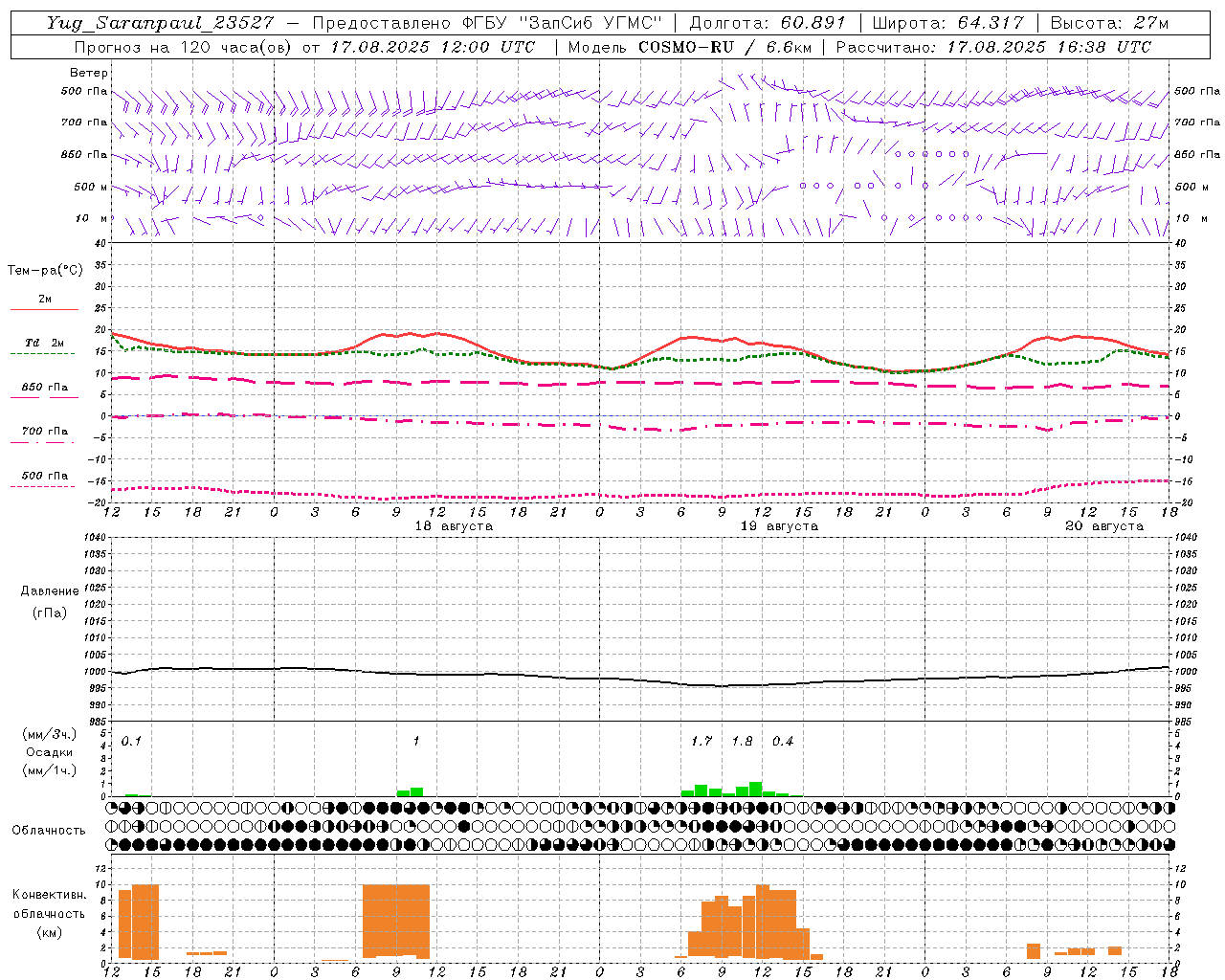Click the '850 гПа' label right of wind panel
Screen dimensions: 1225x980
click(x=1197, y=154)
